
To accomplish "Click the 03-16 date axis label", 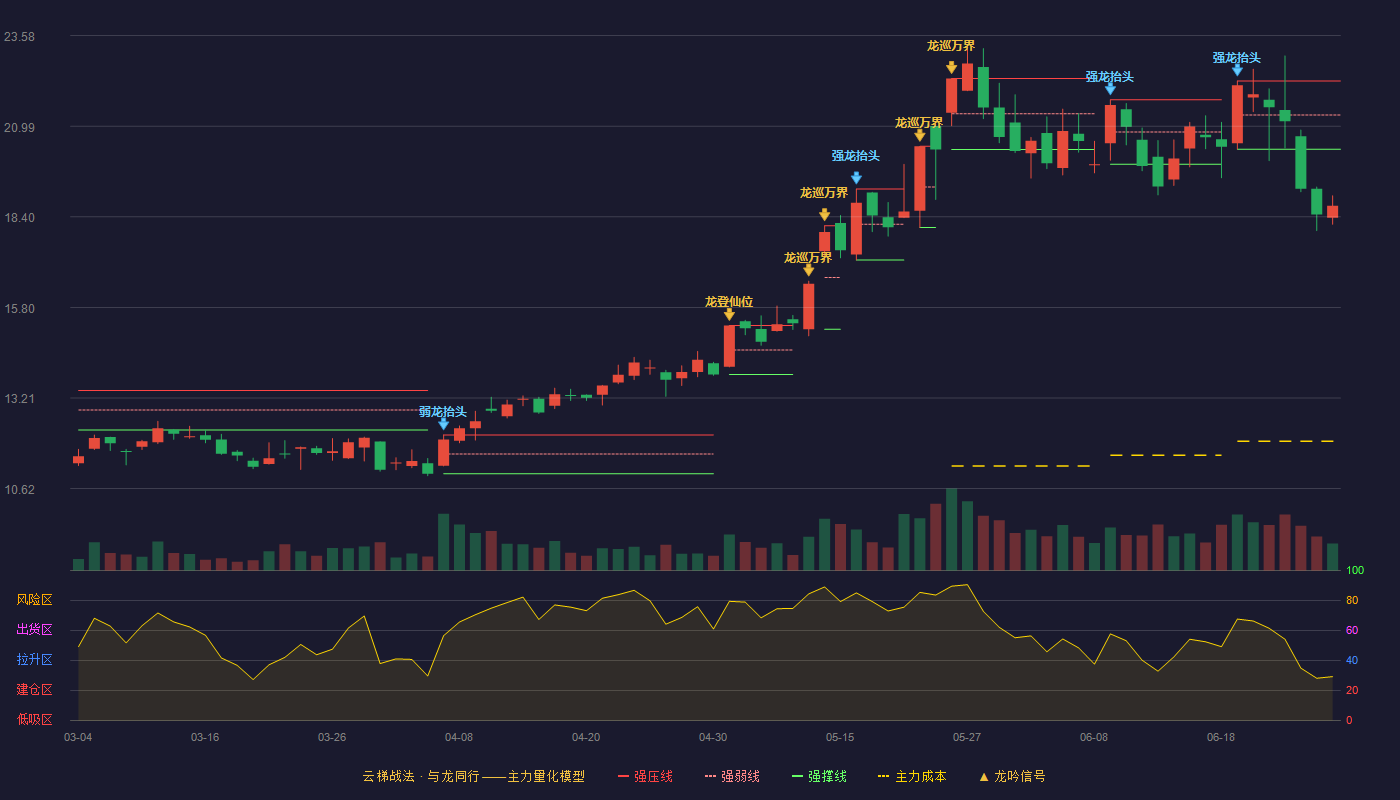I will coord(205,737).
